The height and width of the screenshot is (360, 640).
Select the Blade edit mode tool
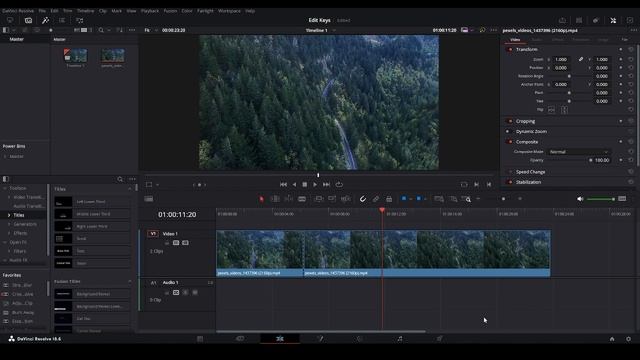click(302, 199)
